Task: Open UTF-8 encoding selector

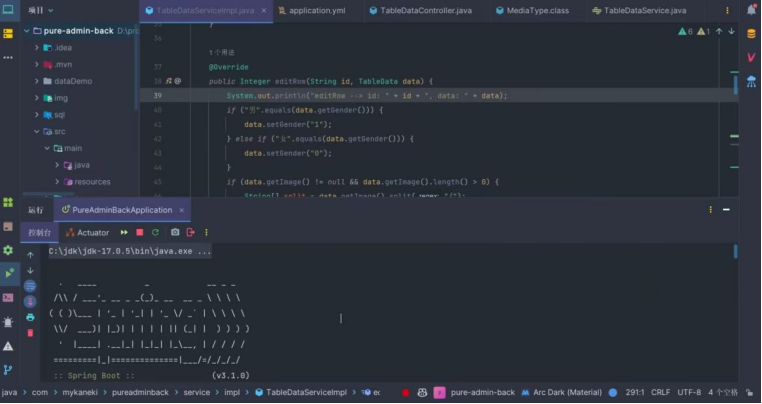Action: click(x=689, y=392)
